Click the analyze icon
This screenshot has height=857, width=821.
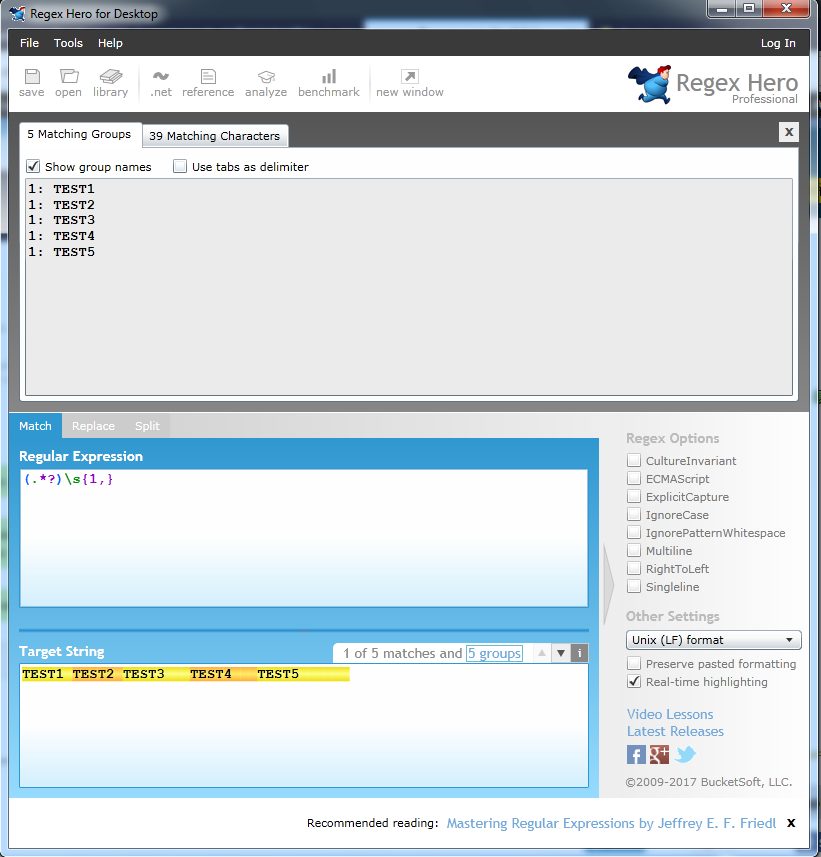266,83
